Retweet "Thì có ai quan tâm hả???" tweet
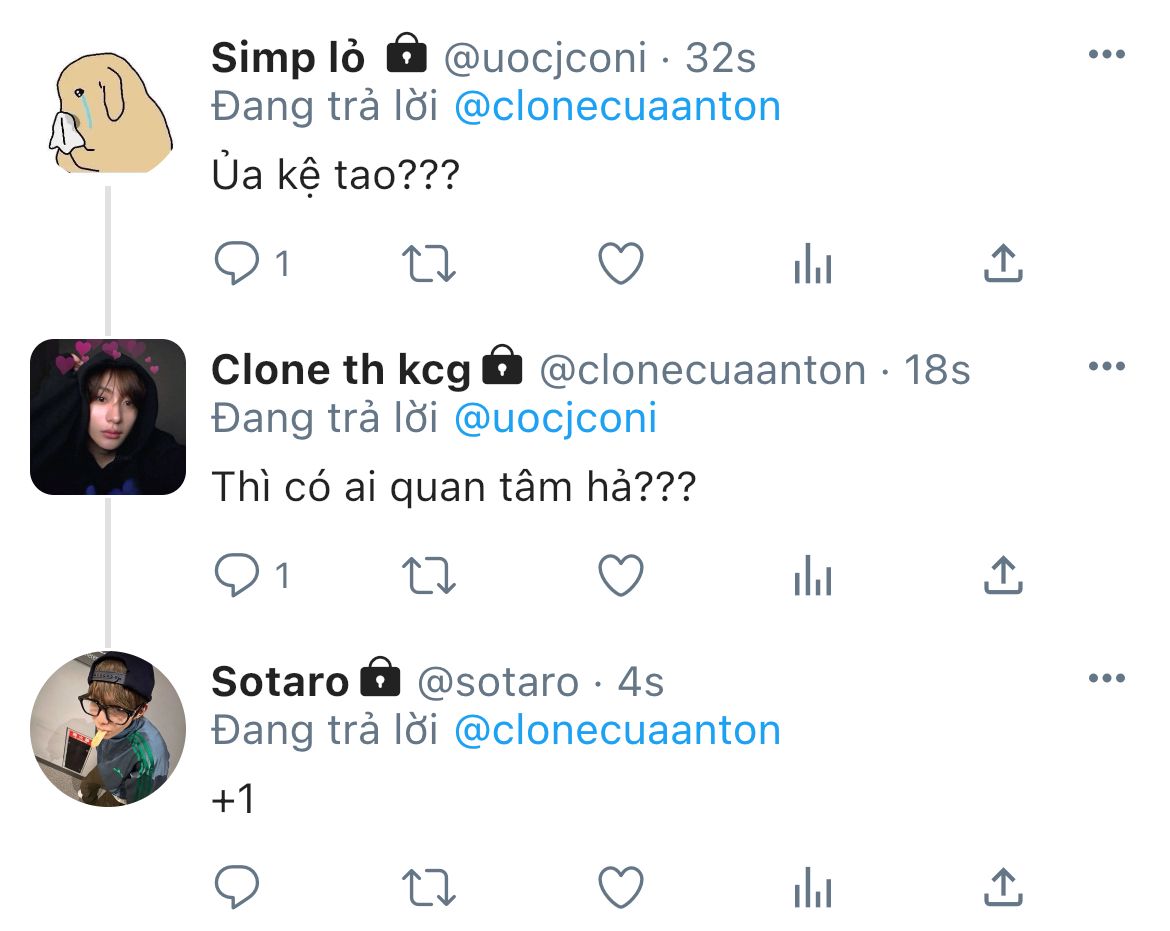The height and width of the screenshot is (931, 1170). 428,575
